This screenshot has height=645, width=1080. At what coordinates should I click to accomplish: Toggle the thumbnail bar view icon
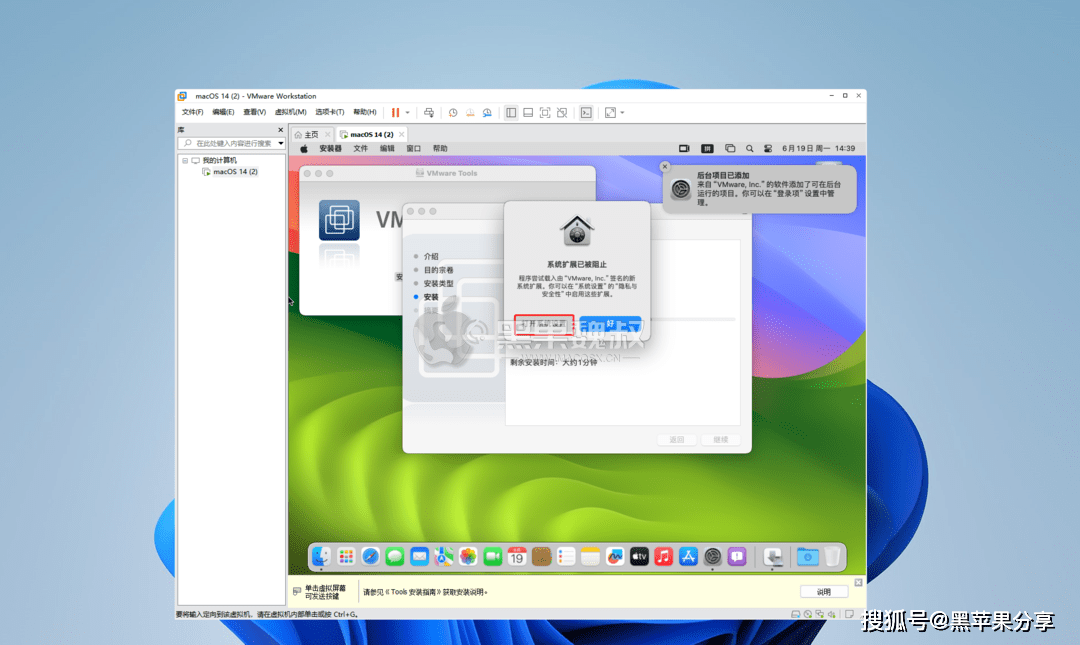click(528, 112)
